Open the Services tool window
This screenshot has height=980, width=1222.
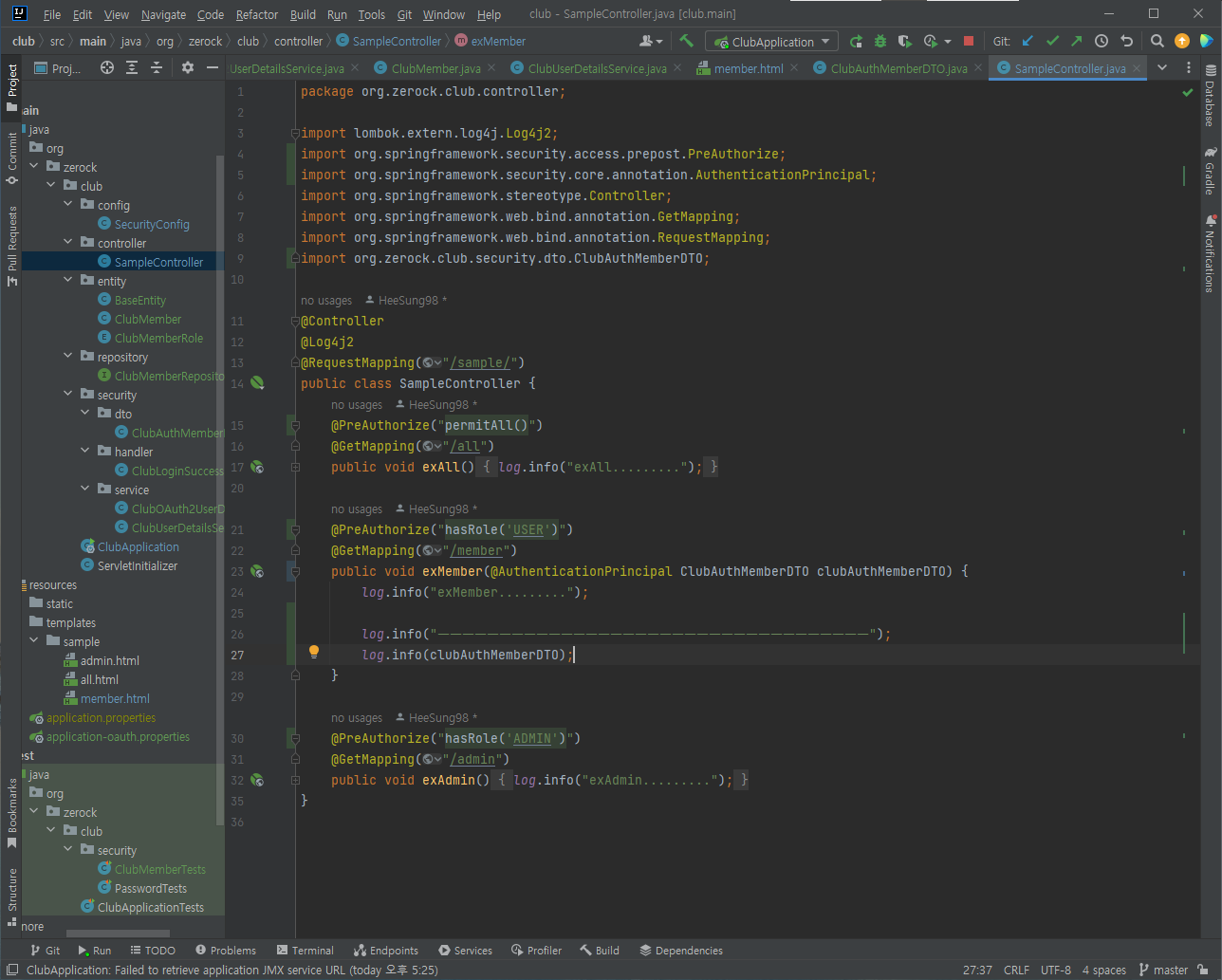[x=465, y=950]
